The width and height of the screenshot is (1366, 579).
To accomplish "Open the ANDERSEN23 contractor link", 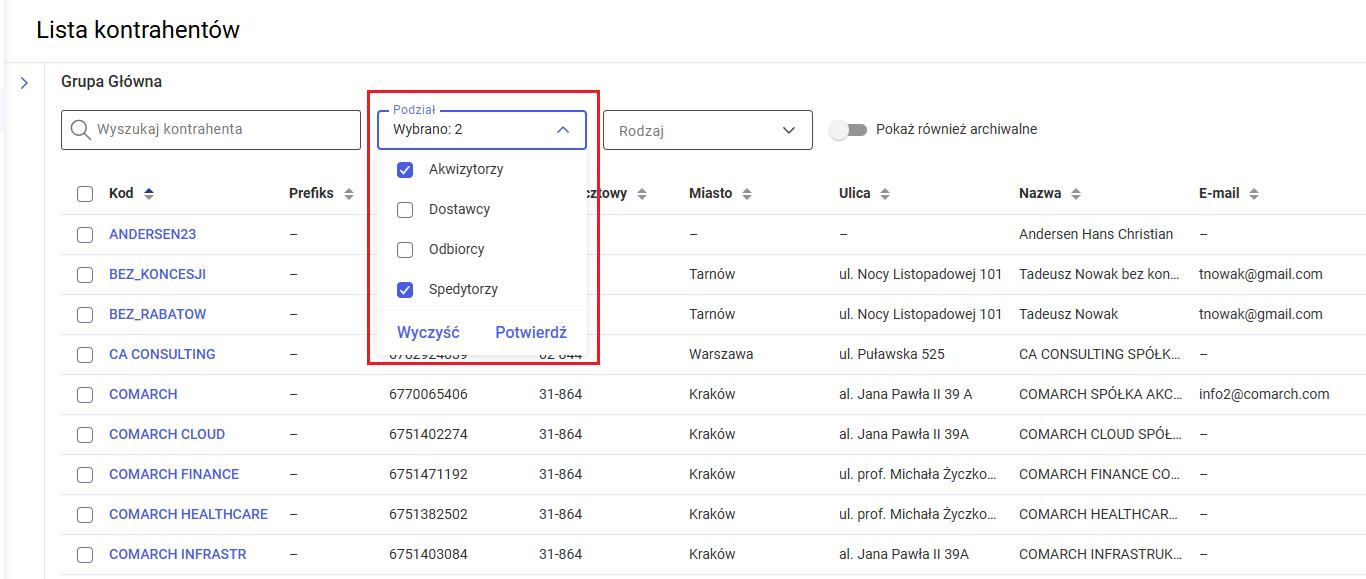I will (x=152, y=234).
